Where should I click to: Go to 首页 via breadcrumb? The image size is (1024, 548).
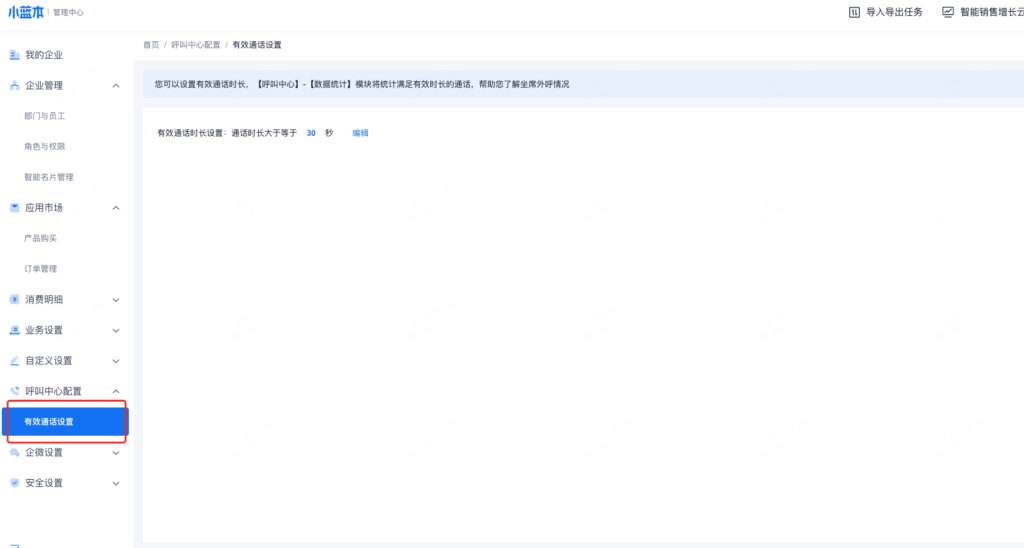pyautogui.click(x=151, y=45)
